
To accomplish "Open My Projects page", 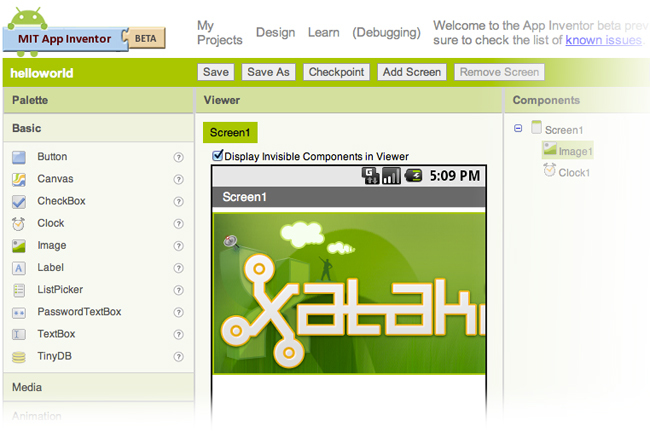I will point(220,33).
